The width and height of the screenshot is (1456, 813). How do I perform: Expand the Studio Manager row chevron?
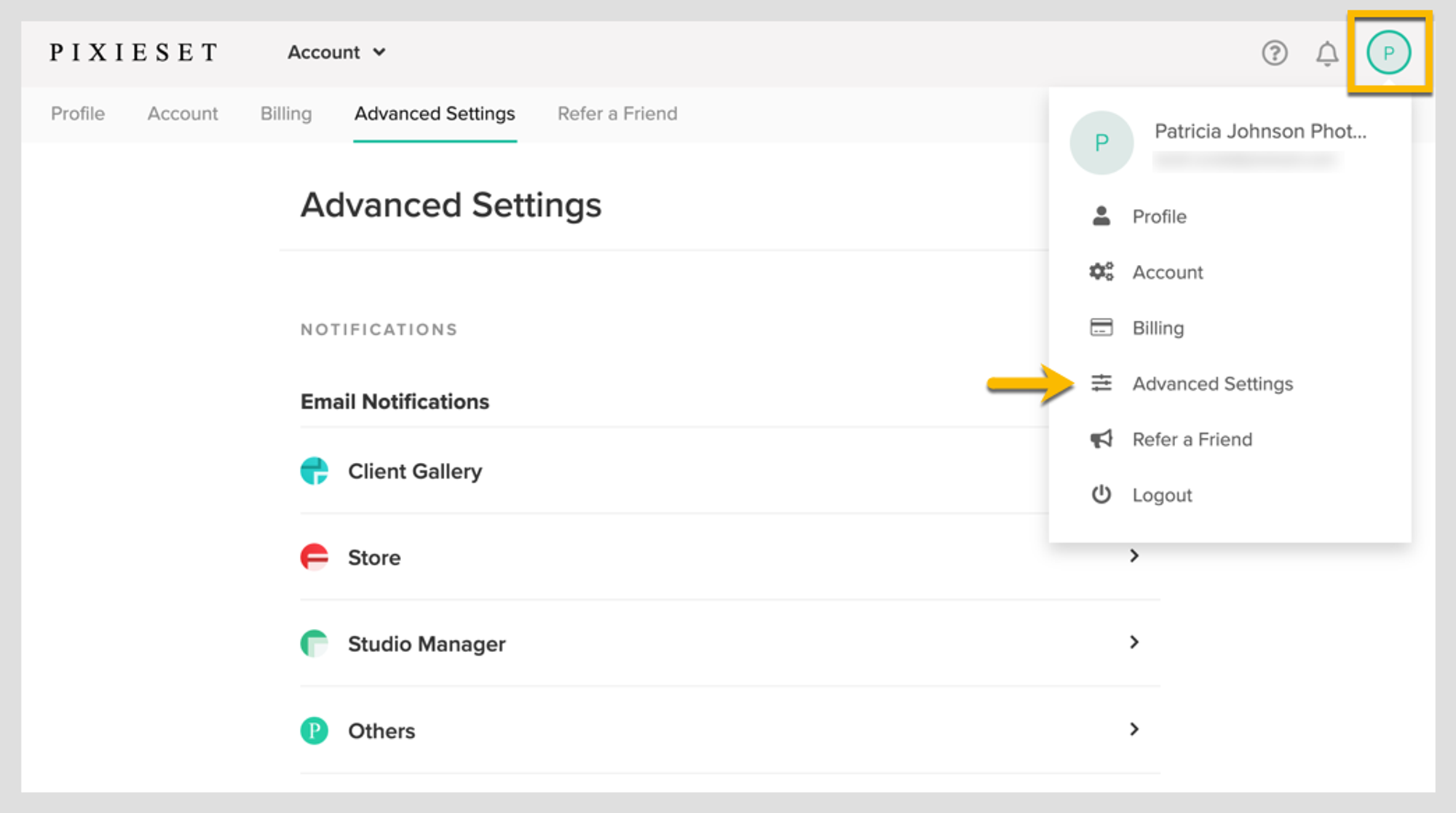pos(1134,642)
